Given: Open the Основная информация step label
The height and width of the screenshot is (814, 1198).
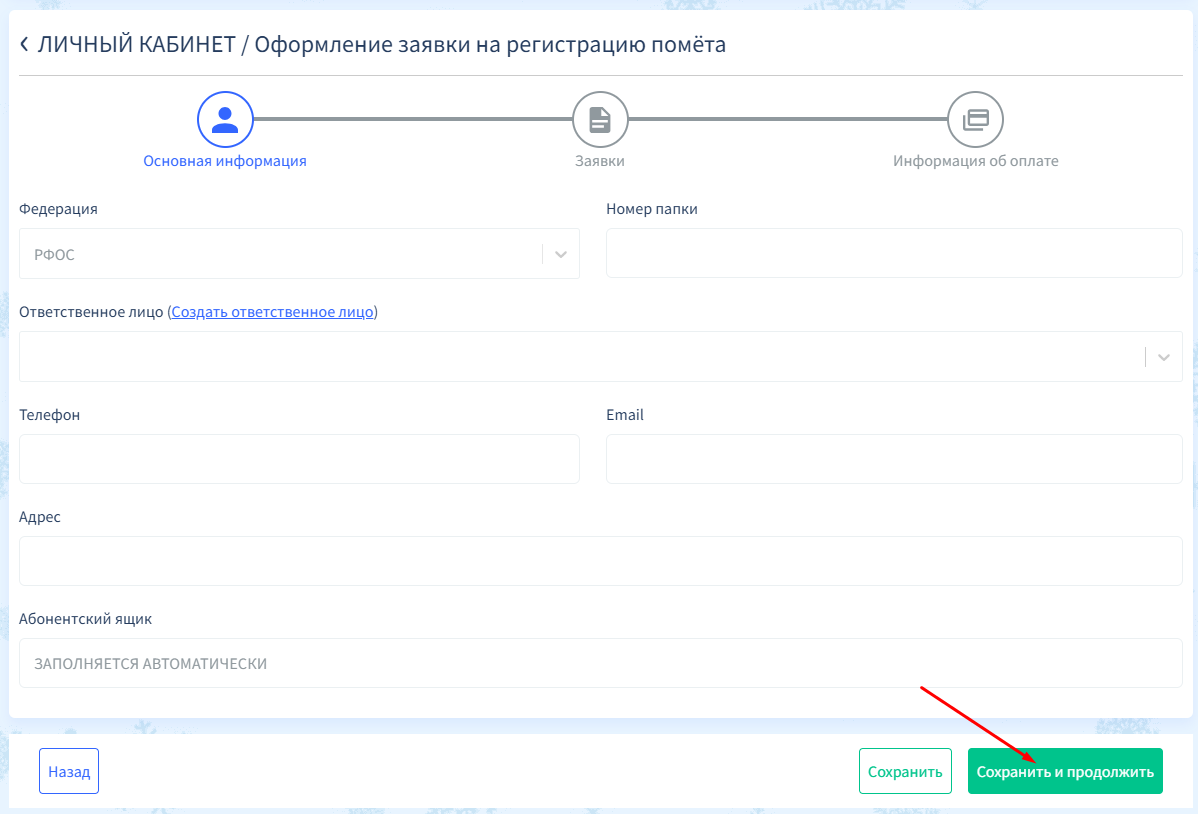Looking at the screenshot, I should click(225, 161).
